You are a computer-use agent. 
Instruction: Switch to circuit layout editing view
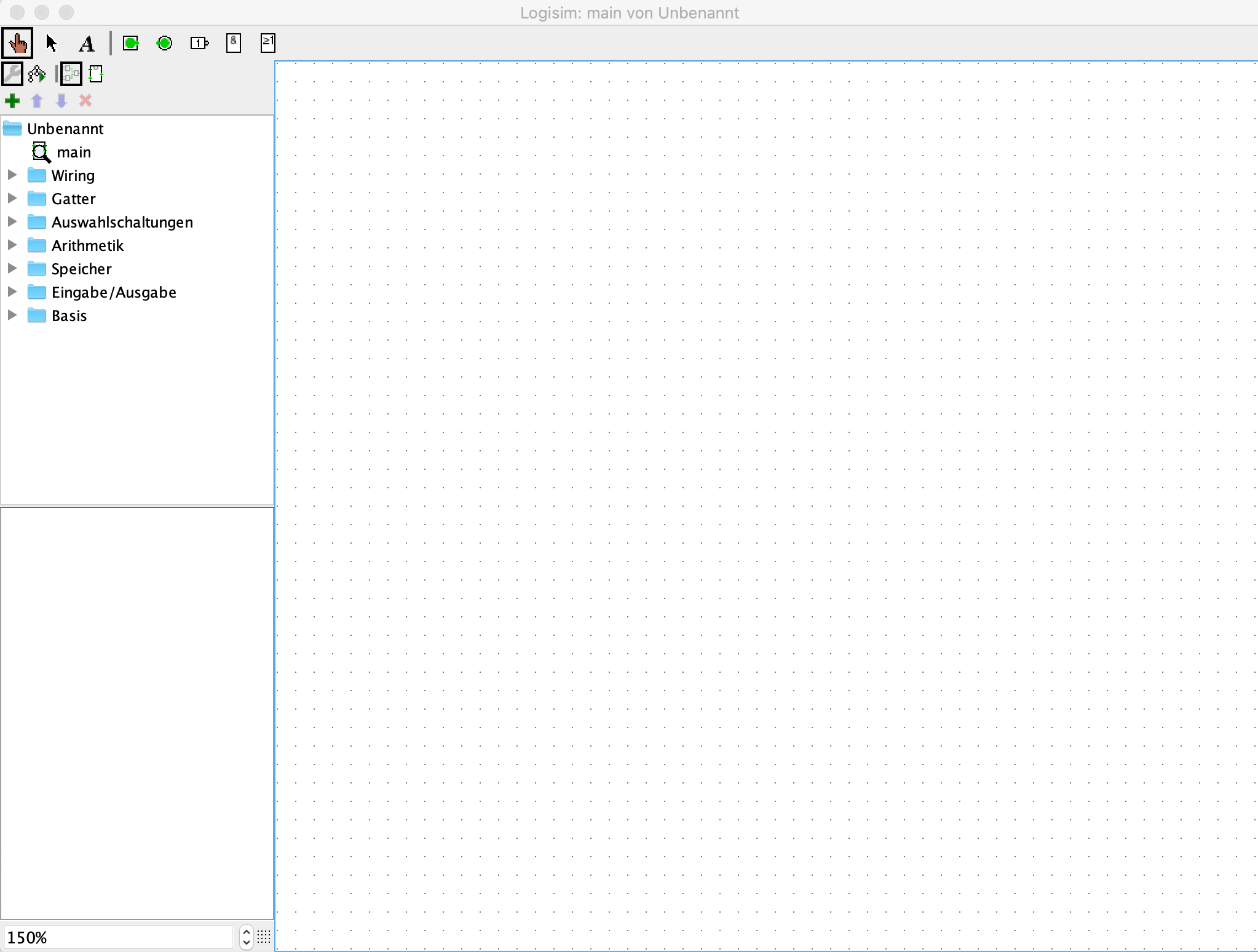point(71,74)
